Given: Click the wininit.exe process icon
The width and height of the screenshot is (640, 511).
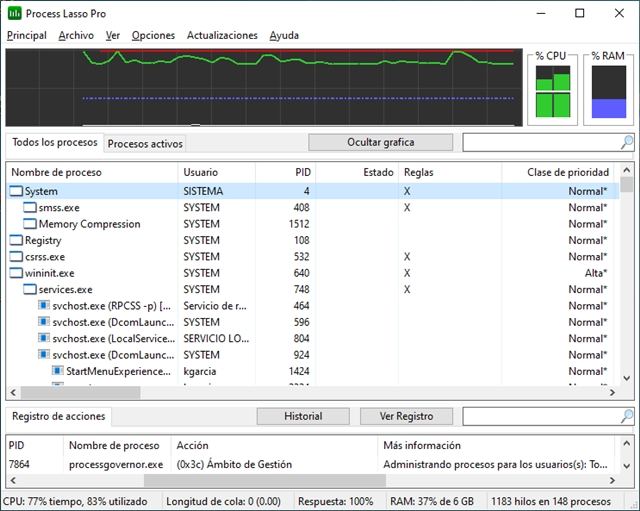Looking at the screenshot, I should point(16,273).
